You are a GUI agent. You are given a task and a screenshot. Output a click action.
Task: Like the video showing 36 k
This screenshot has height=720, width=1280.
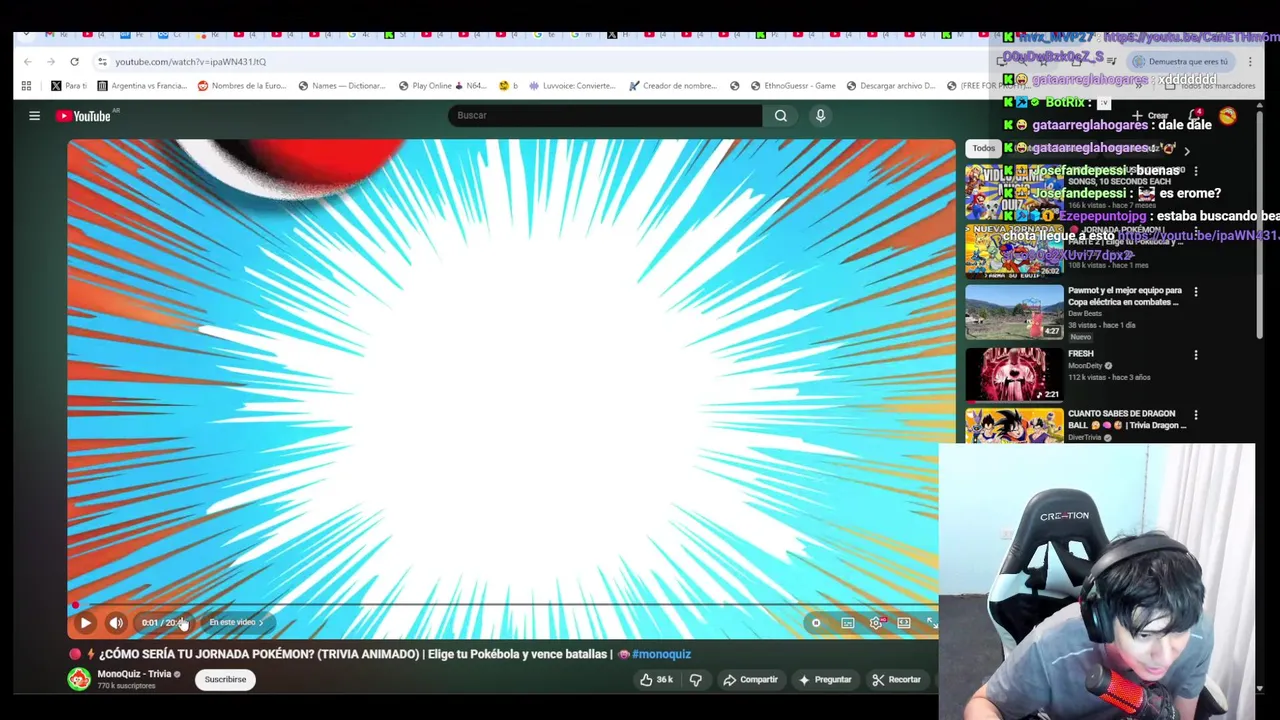(656, 680)
